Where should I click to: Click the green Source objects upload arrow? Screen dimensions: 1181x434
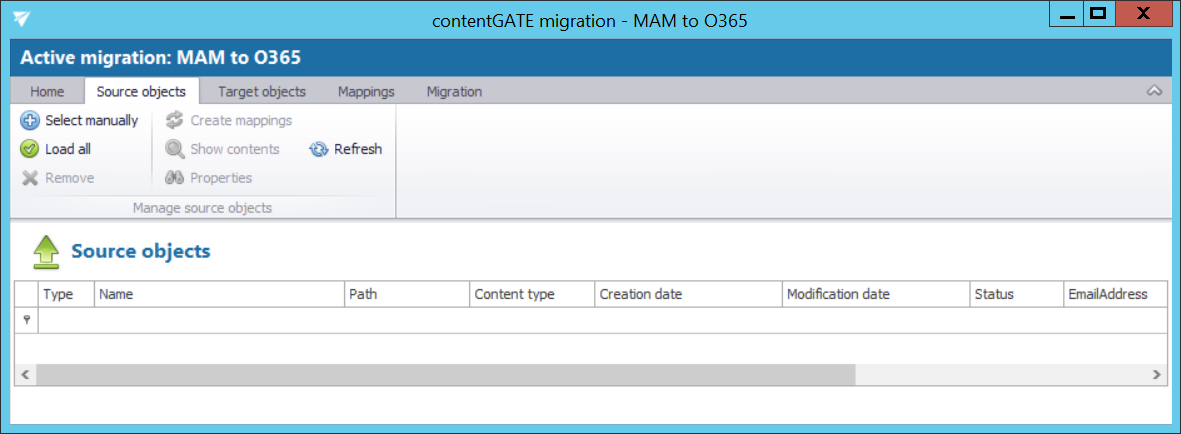(x=46, y=252)
